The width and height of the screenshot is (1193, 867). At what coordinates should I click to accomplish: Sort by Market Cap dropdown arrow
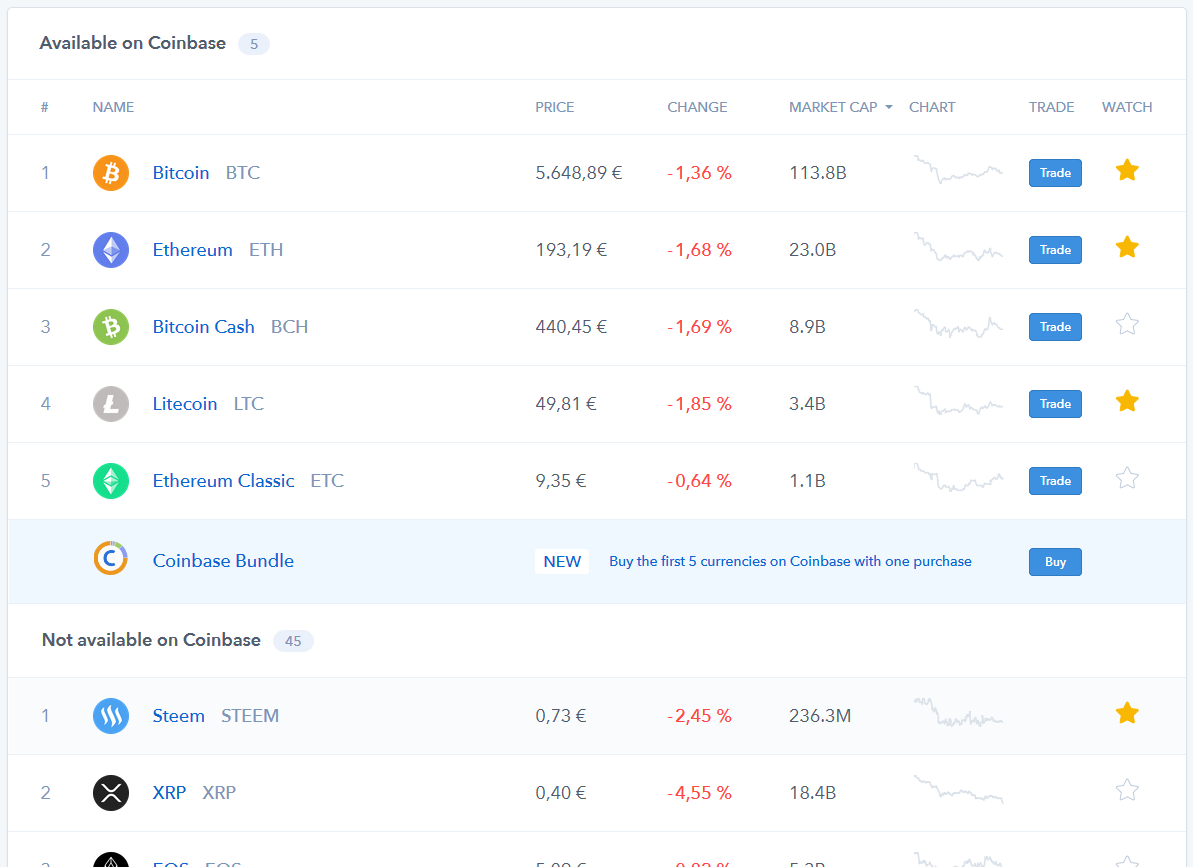pyautogui.click(x=889, y=107)
